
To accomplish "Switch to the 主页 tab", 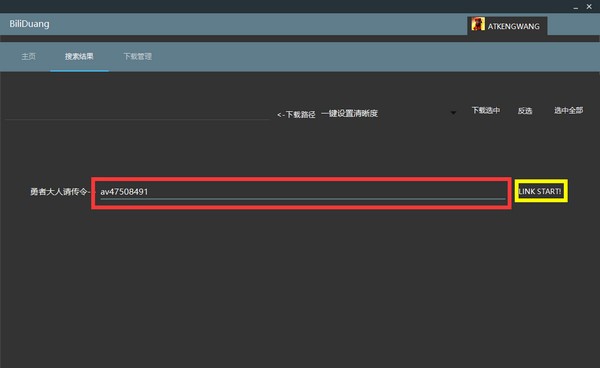I will click(28, 57).
